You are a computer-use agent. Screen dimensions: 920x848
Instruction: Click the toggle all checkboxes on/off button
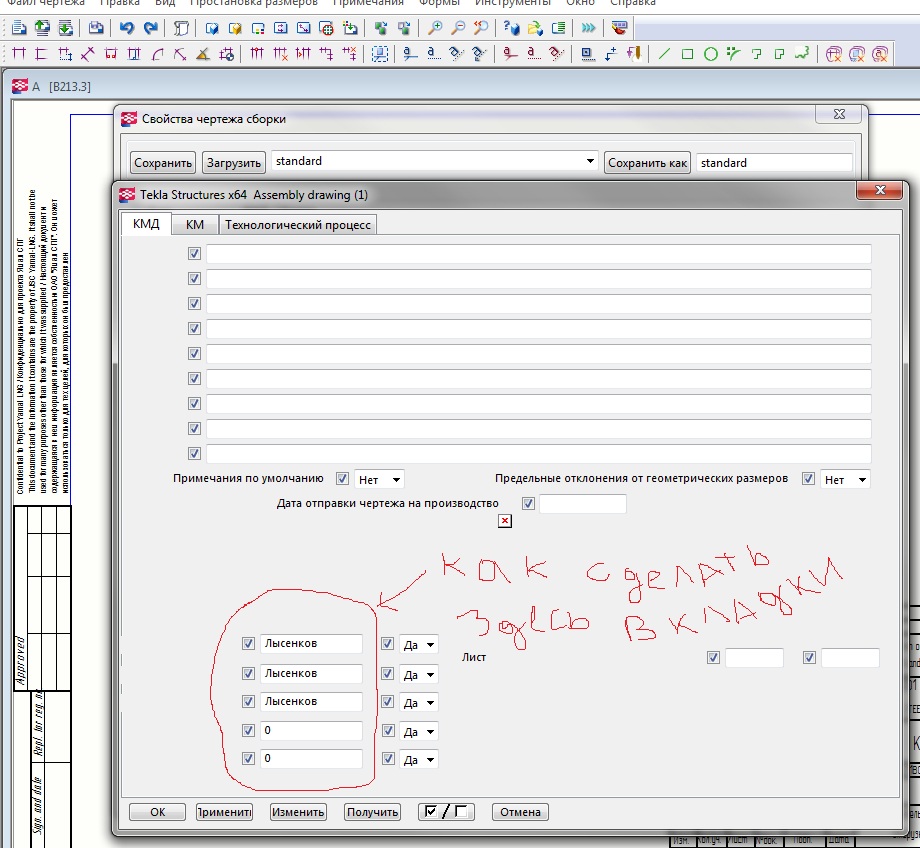click(446, 812)
